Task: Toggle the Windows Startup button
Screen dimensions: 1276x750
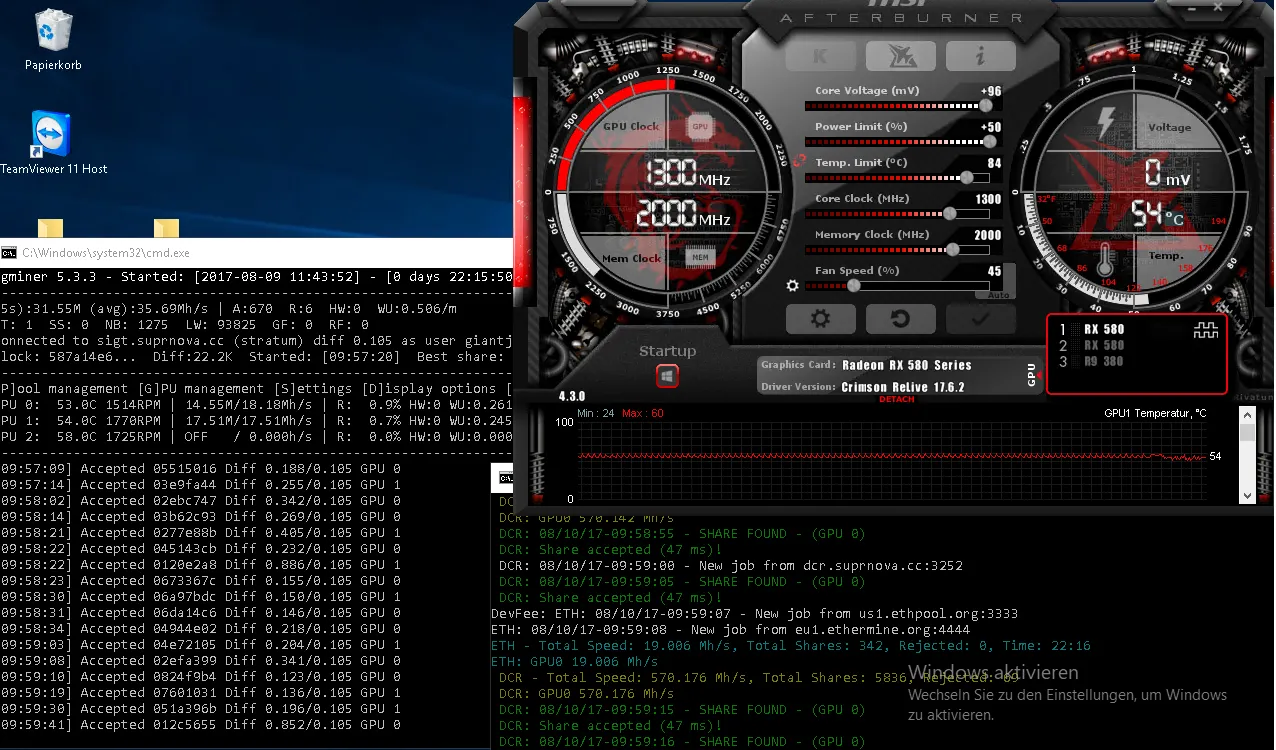Action: pos(668,376)
